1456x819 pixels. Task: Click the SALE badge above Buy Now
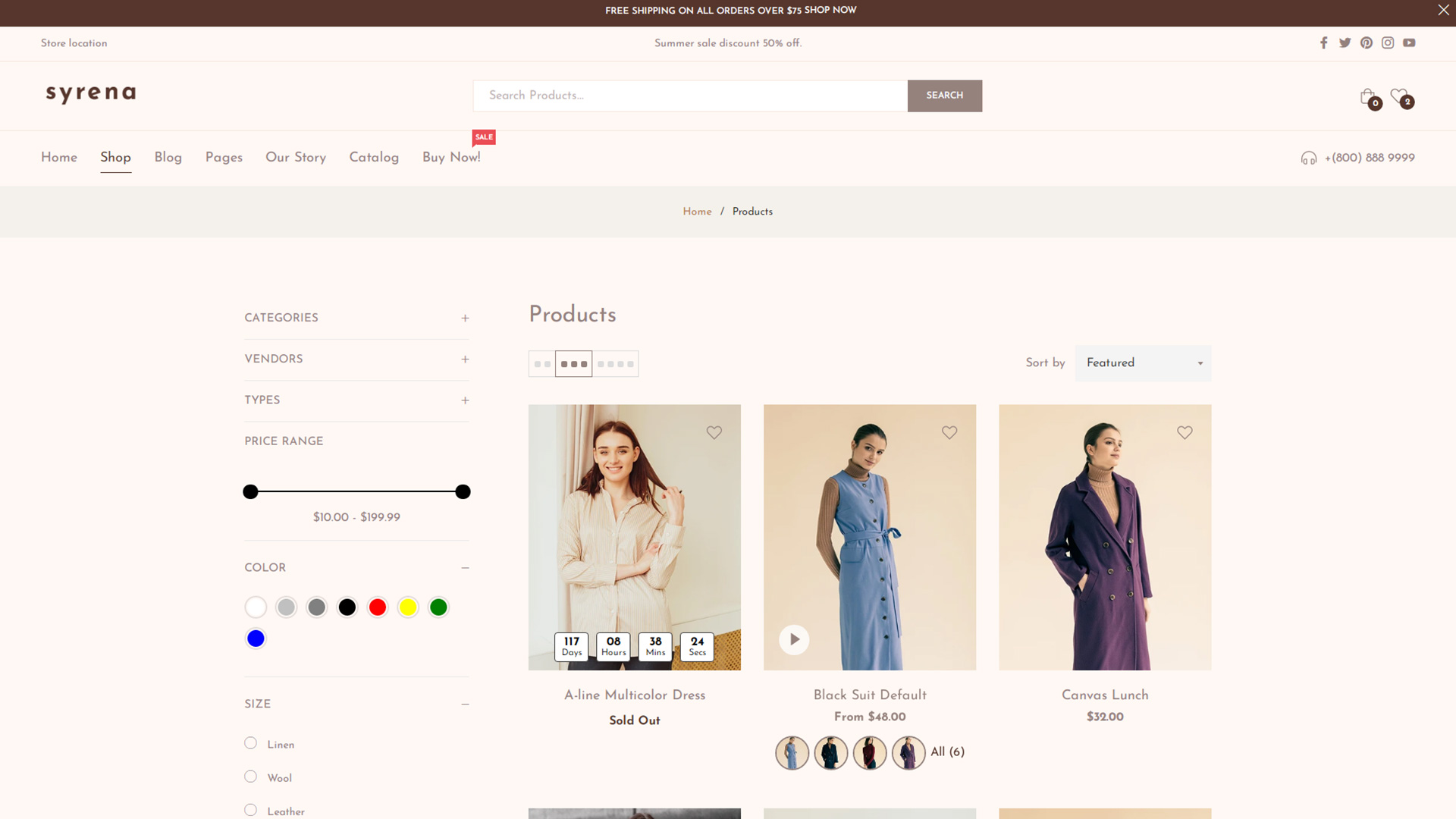pyautogui.click(x=484, y=137)
